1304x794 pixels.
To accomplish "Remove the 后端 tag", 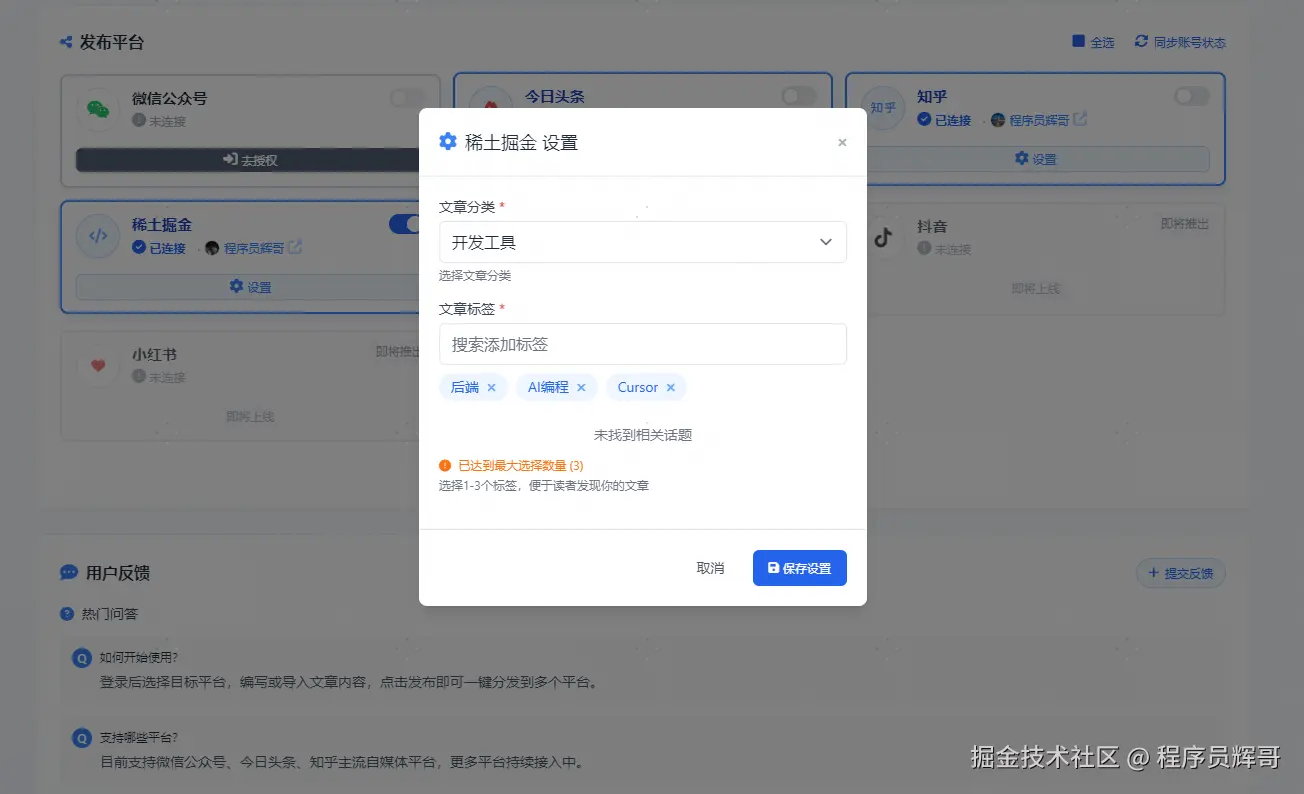I will 491,388.
